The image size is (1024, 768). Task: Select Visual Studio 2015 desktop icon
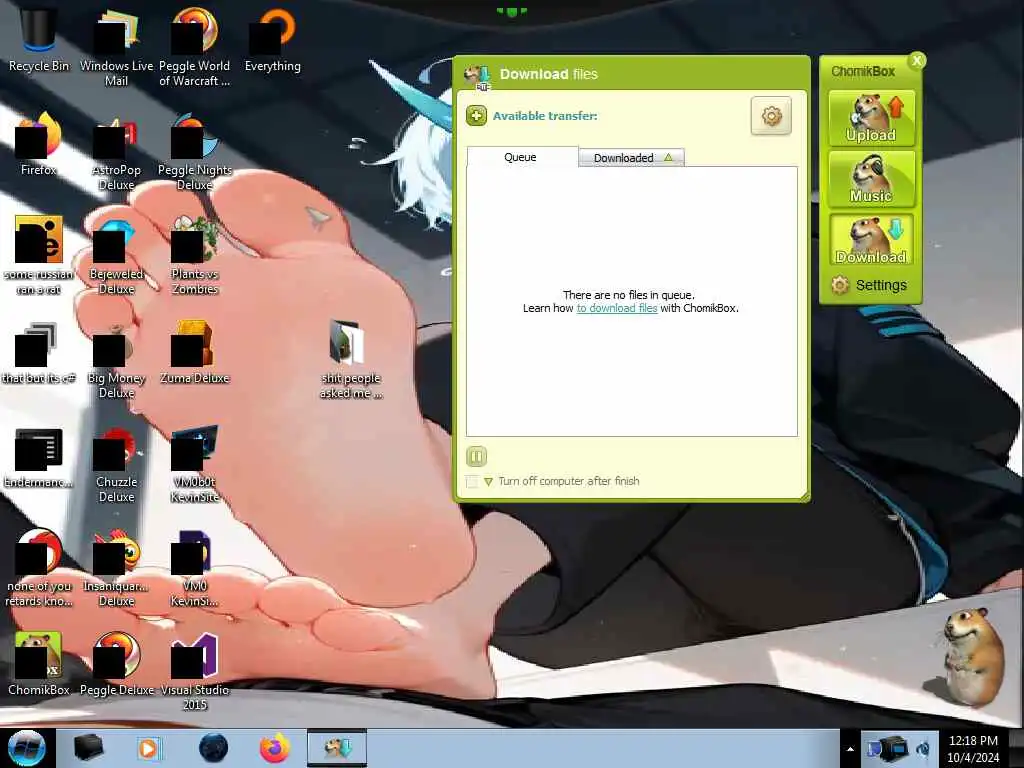(x=195, y=671)
